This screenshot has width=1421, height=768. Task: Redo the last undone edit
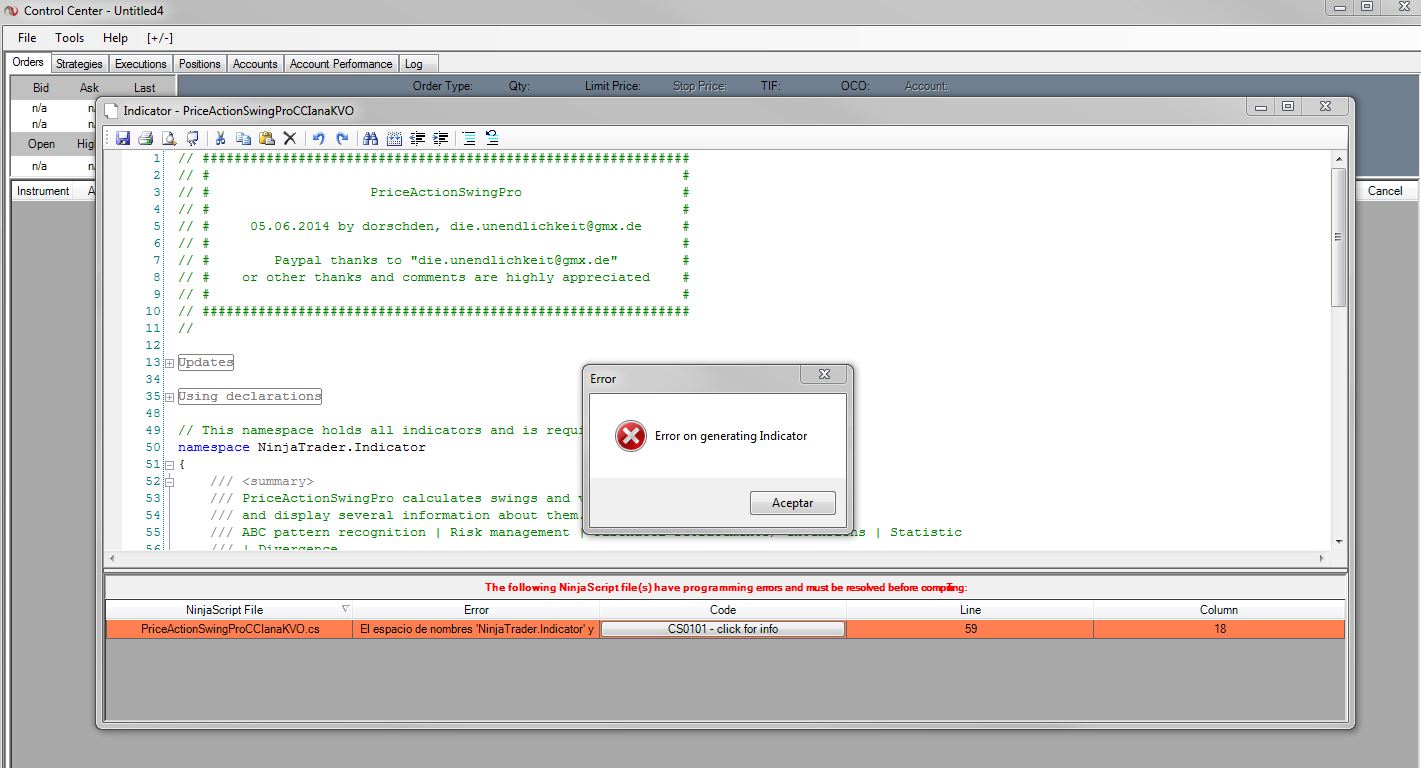(x=342, y=138)
